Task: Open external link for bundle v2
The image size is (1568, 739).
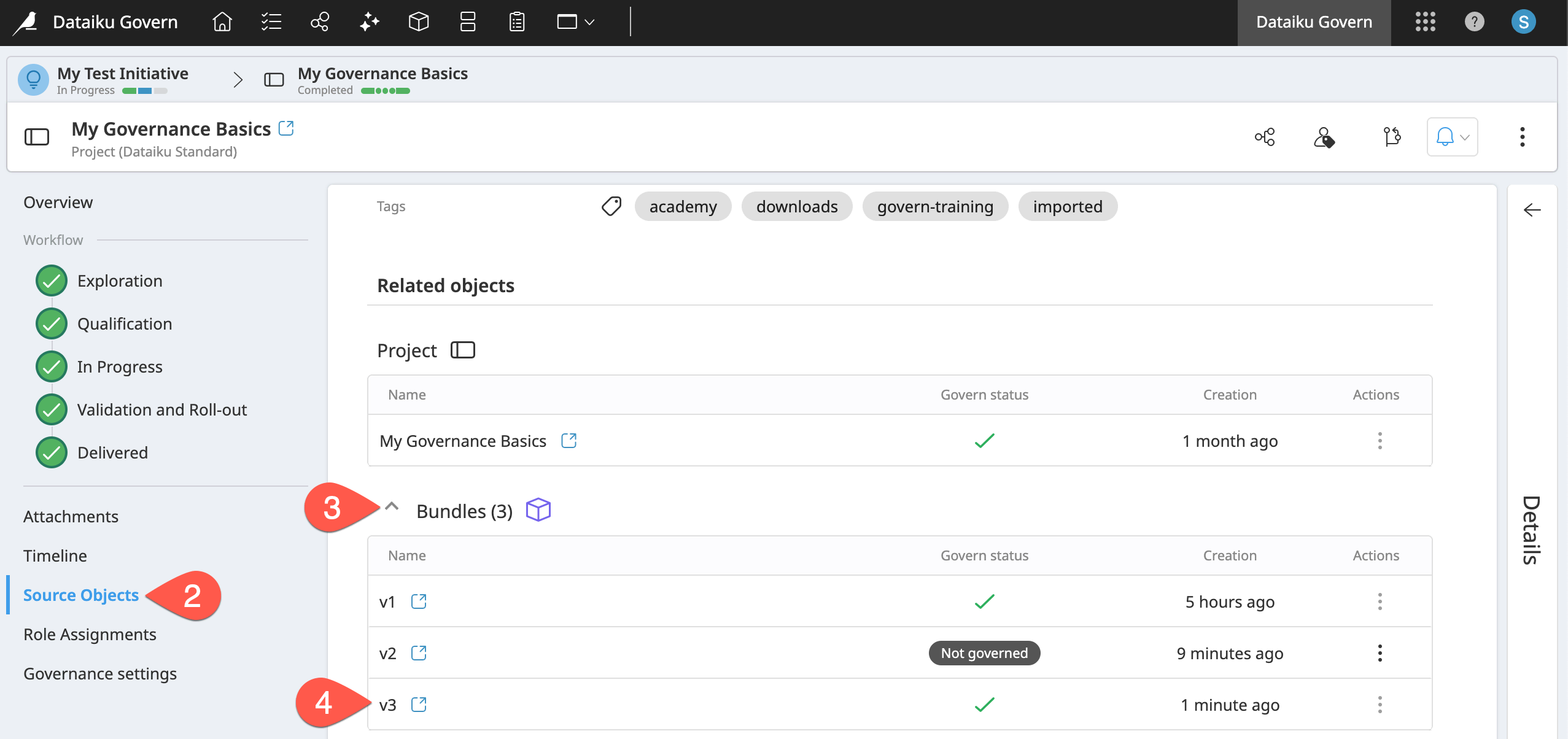Action: (419, 653)
